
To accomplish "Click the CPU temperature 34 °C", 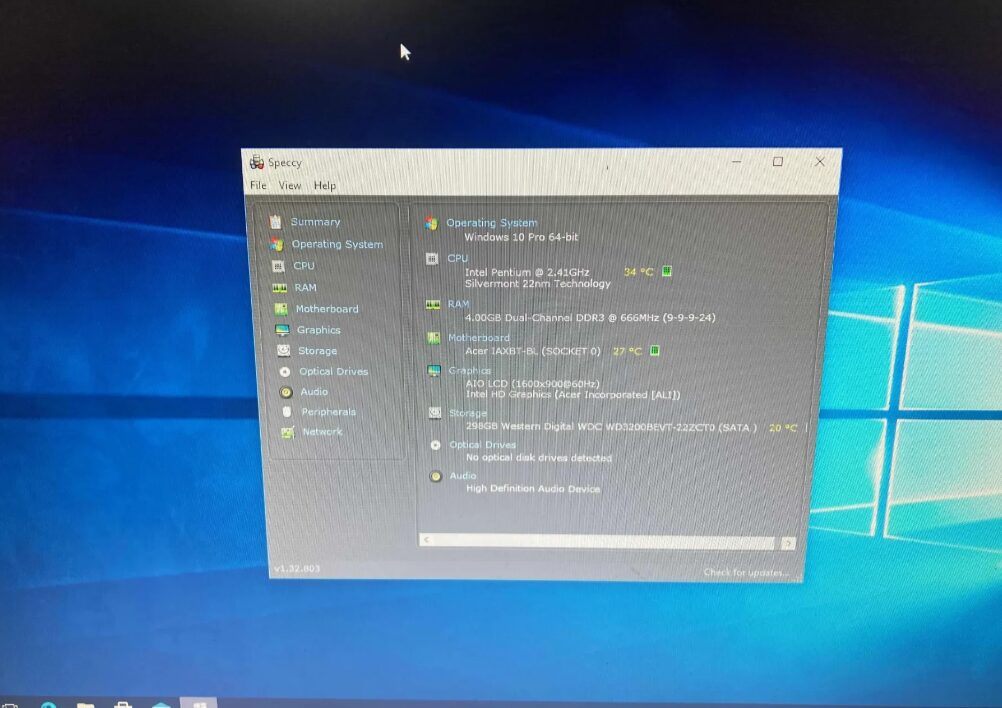I will pyautogui.click(x=638, y=272).
